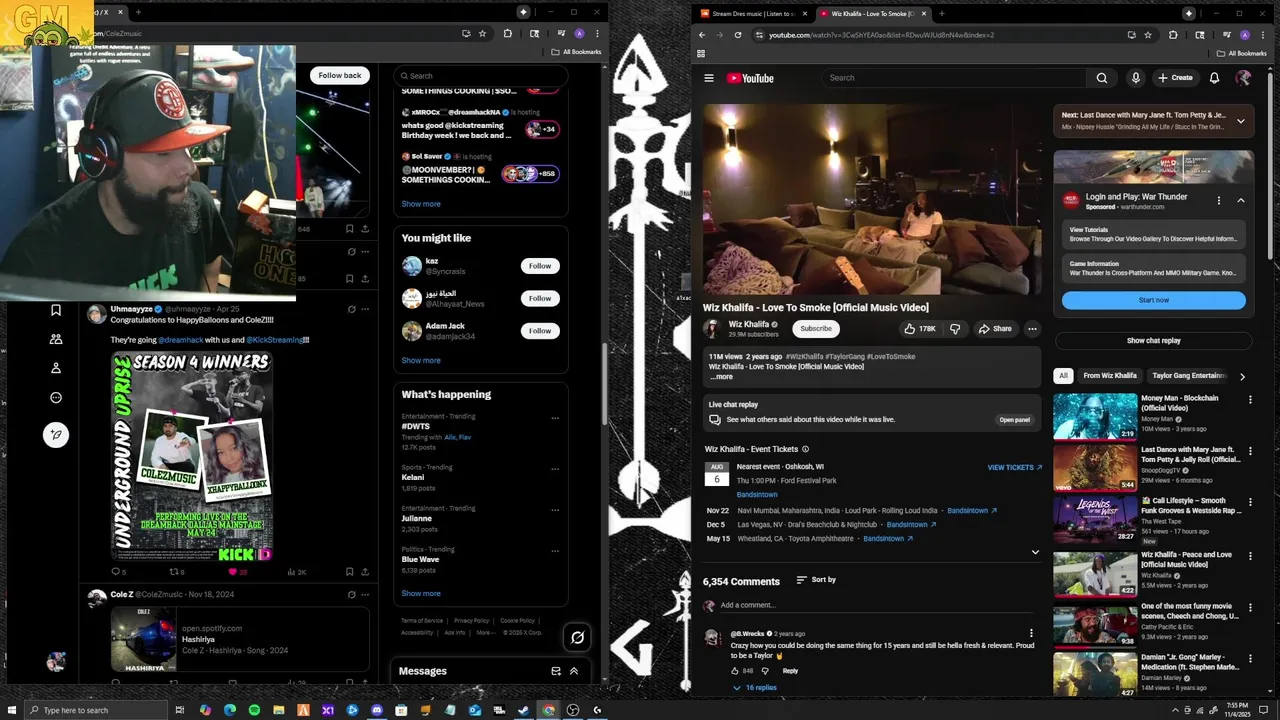Expand the Next: Last Dance playlist panel
The height and width of the screenshot is (720, 1280).
coord(1241,121)
